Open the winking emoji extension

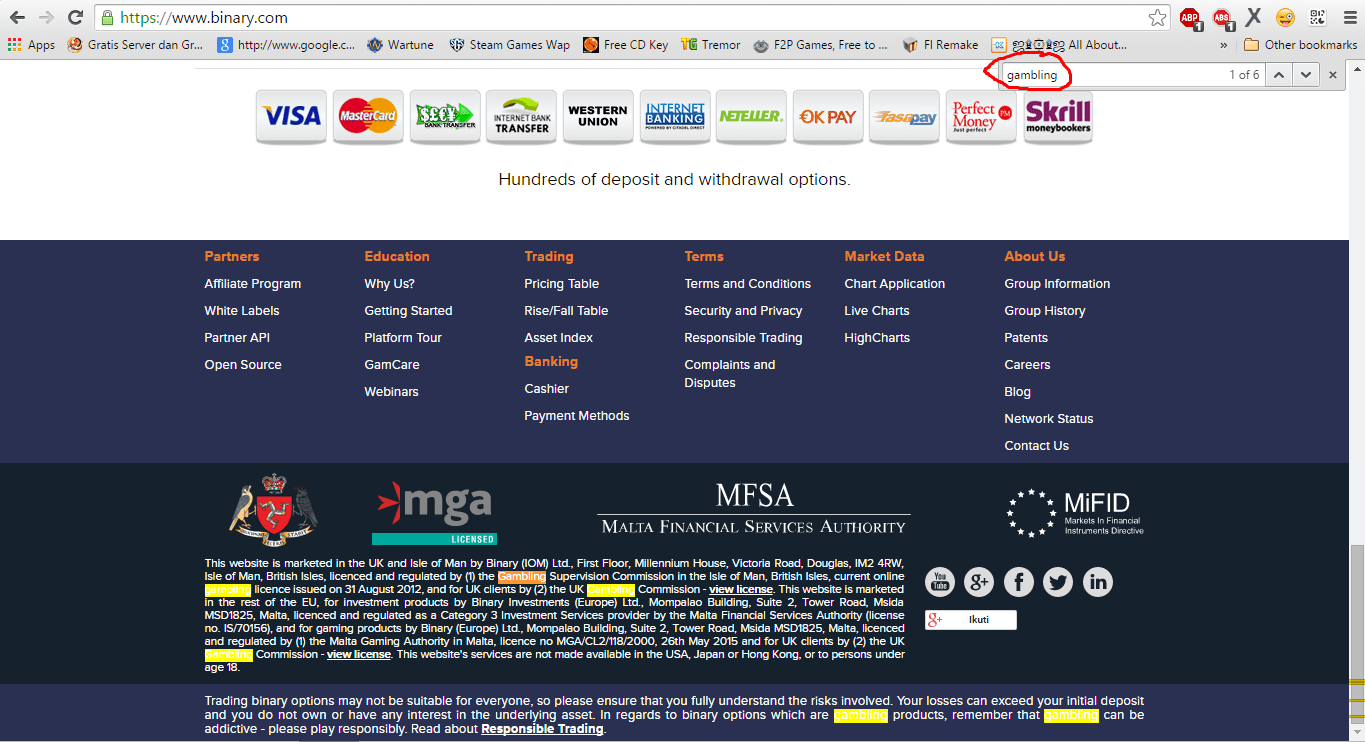(x=1285, y=17)
